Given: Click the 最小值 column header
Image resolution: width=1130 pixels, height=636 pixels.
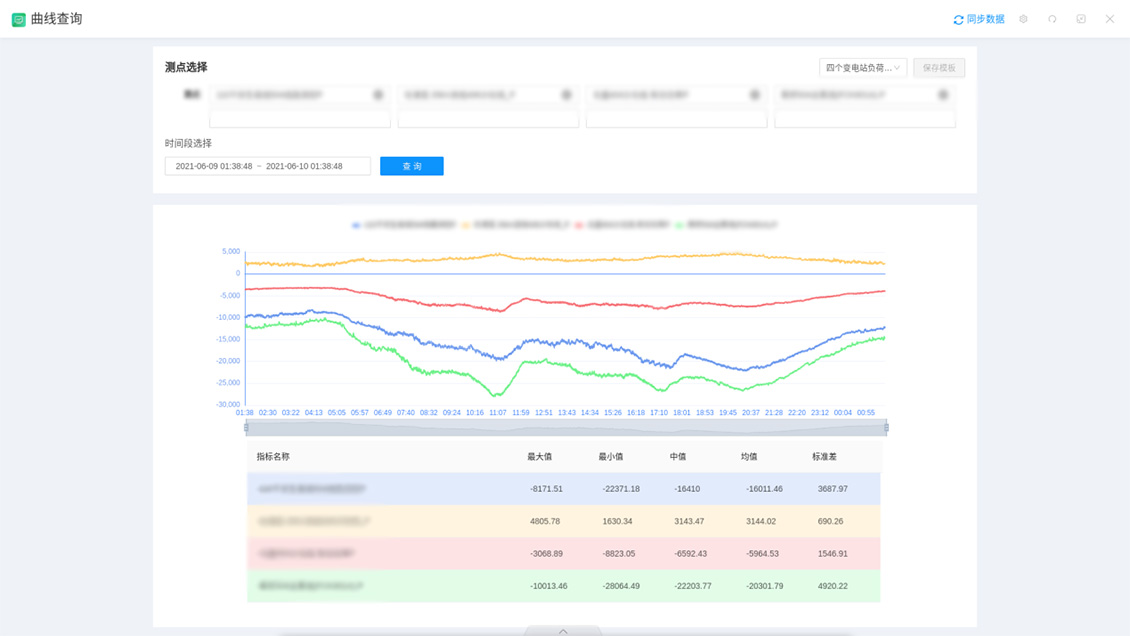Looking at the screenshot, I should click(x=610, y=457).
